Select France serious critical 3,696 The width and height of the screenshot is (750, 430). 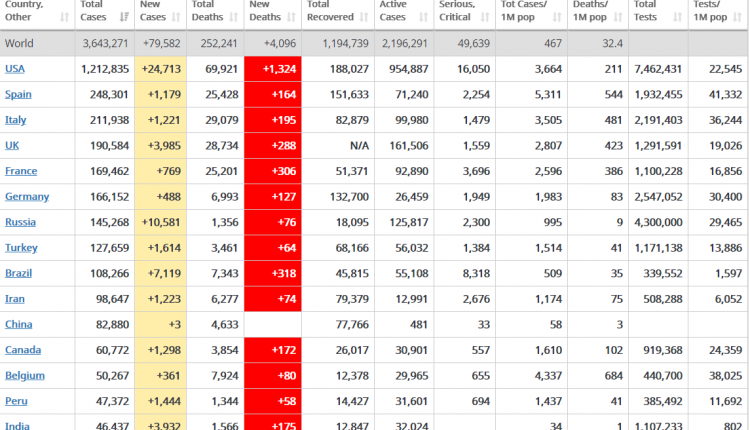[476, 171]
